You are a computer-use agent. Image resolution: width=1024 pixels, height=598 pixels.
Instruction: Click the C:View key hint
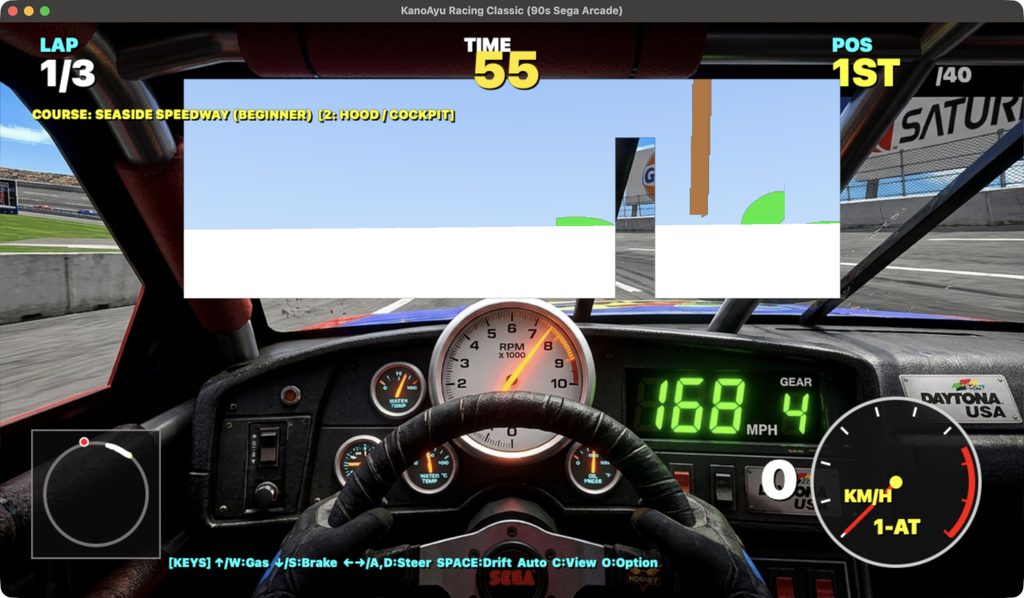(574, 563)
